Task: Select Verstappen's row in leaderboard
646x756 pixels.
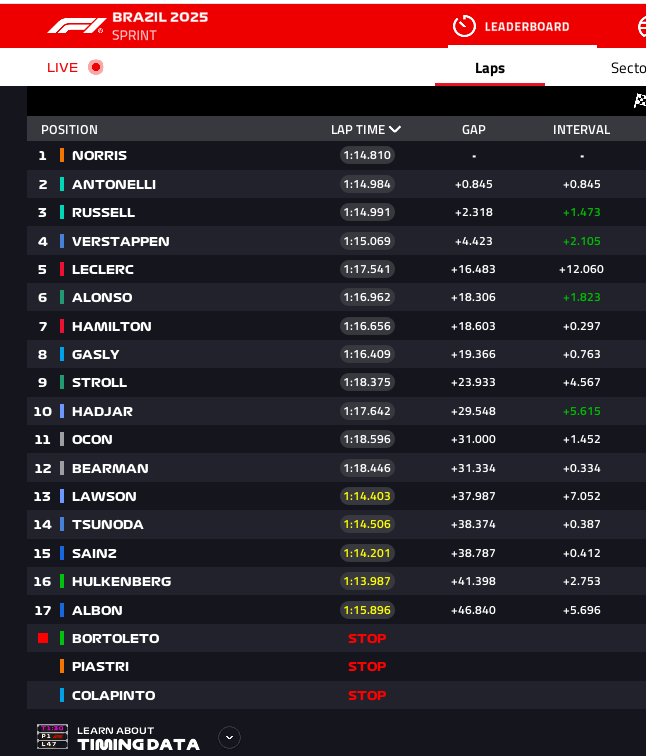Action: click(120, 241)
